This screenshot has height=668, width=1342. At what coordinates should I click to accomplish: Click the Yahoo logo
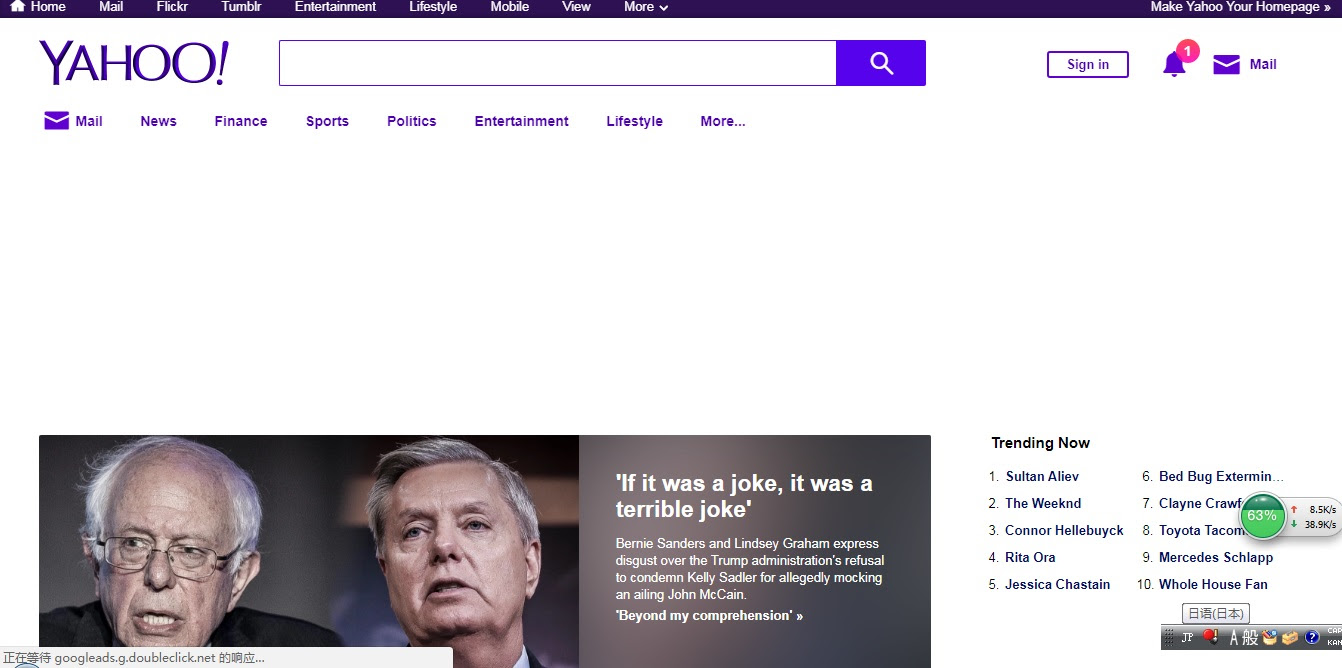[x=134, y=63]
